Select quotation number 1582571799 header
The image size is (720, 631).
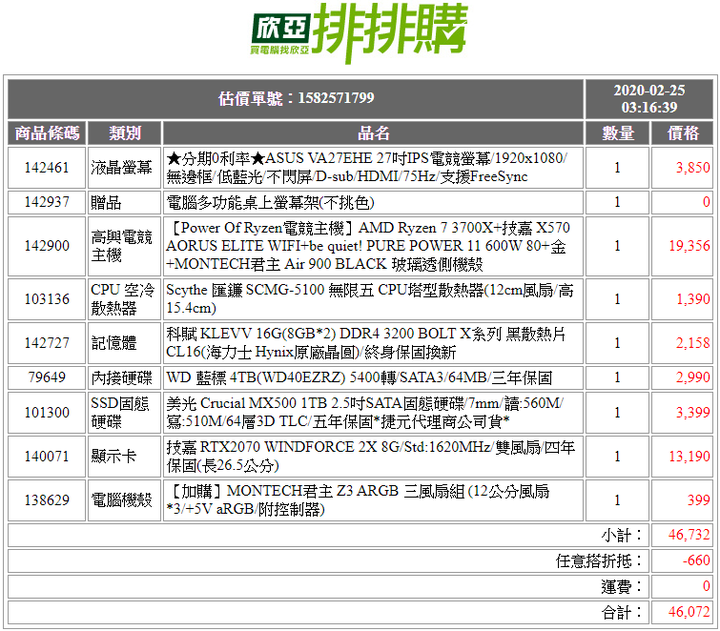(296, 98)
